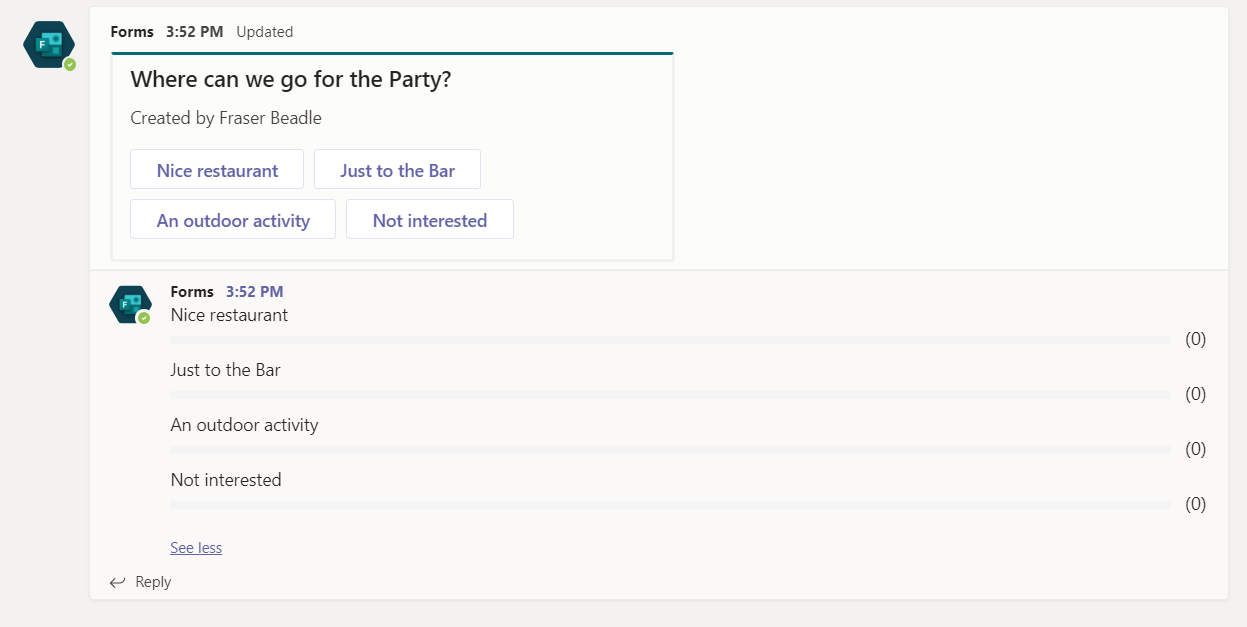
Task: Click the Forms app avatar on the poll message
Action: (x=48, y=44)
